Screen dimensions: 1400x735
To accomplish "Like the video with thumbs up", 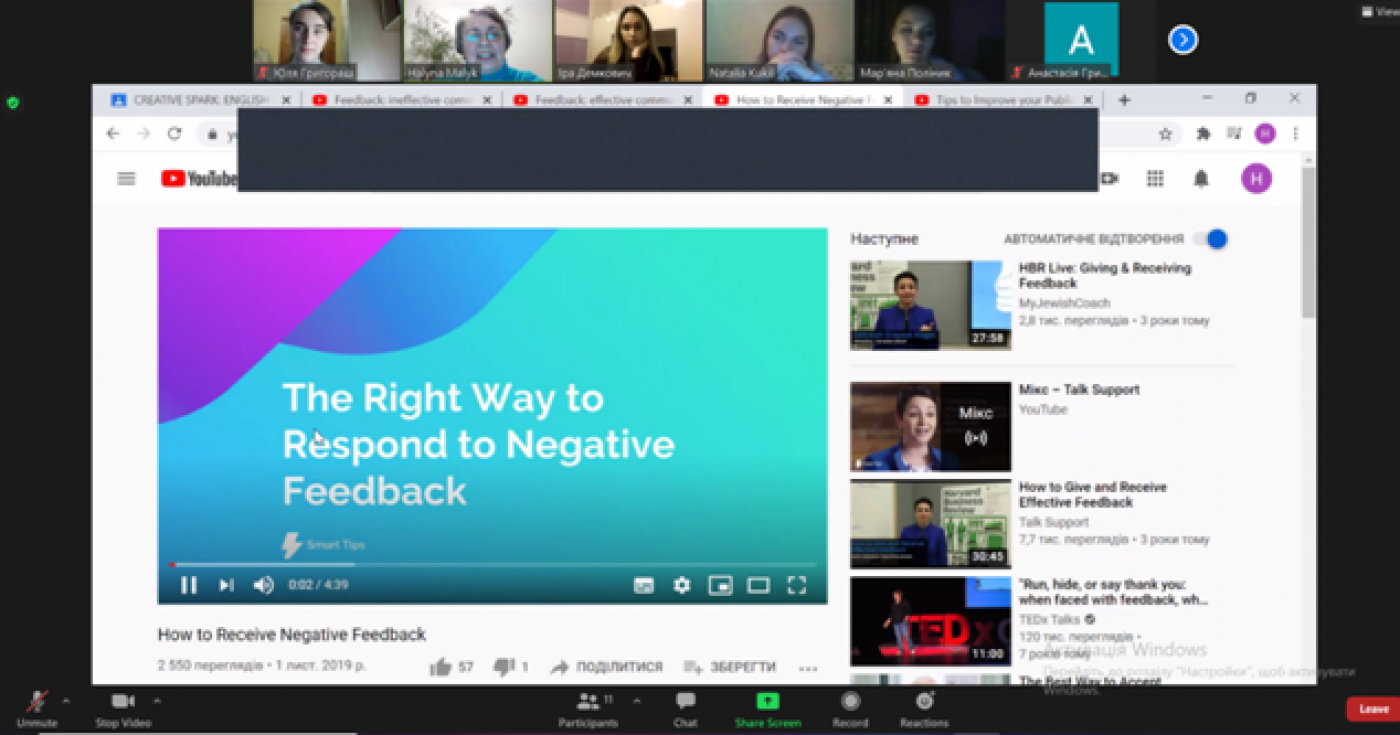I will [440, 667].
